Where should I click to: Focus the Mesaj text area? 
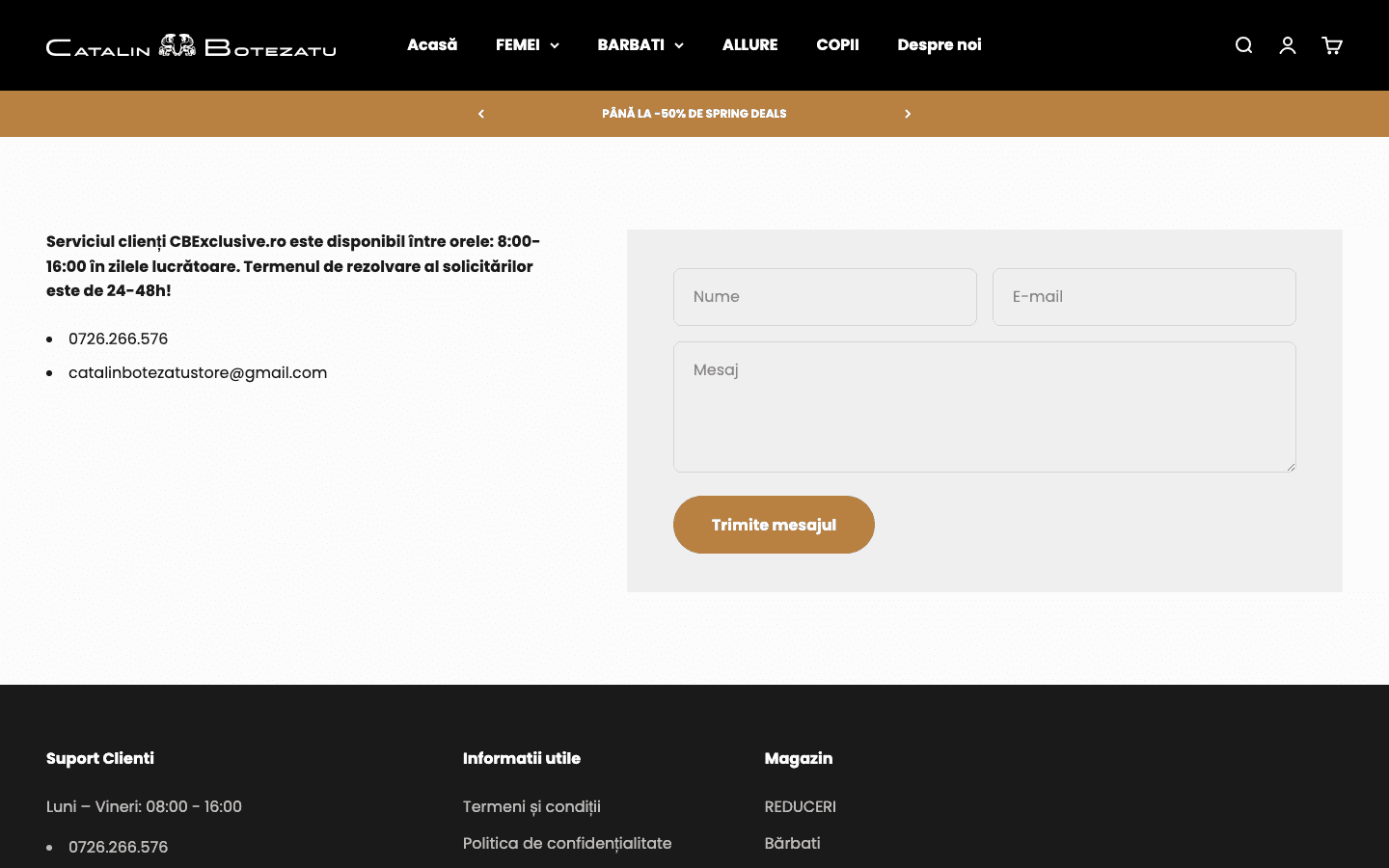(x=985, y=407)
